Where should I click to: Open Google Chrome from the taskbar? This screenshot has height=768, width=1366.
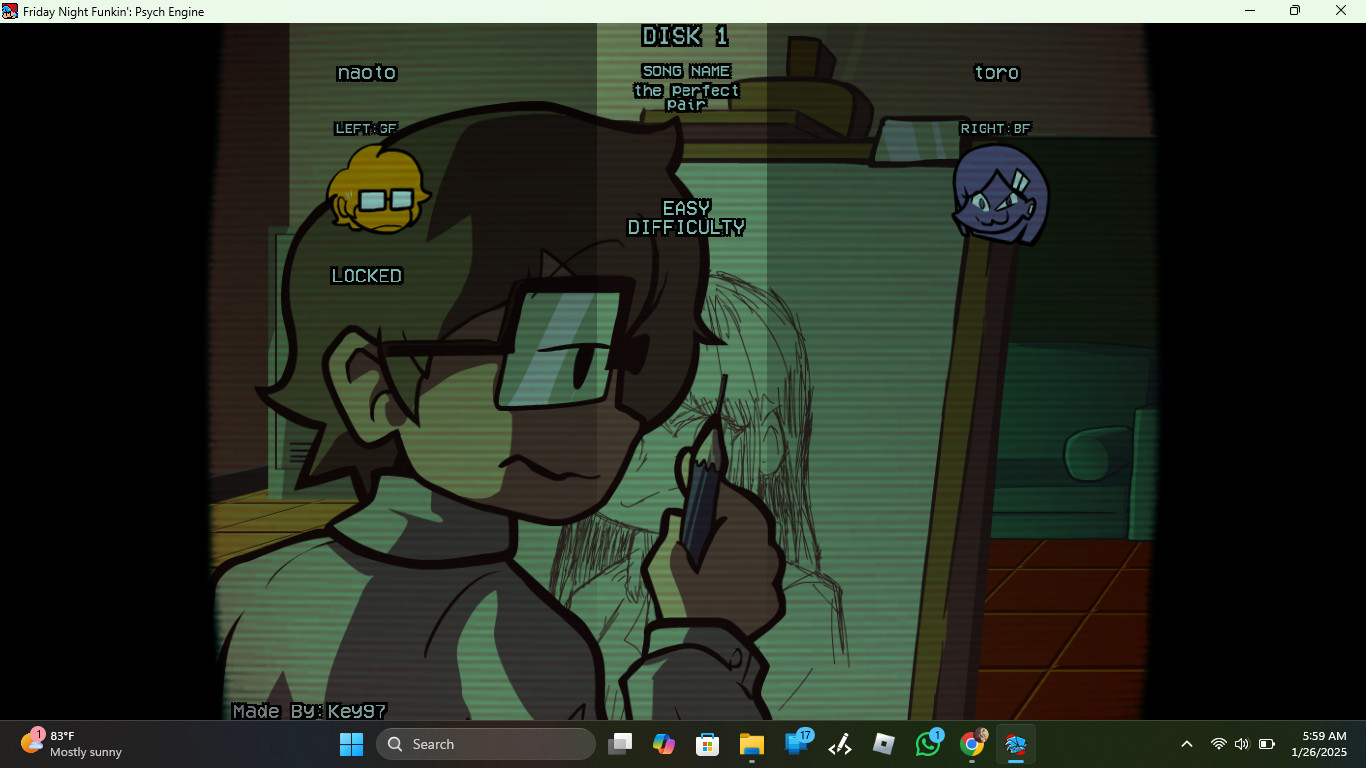[972, 744]
